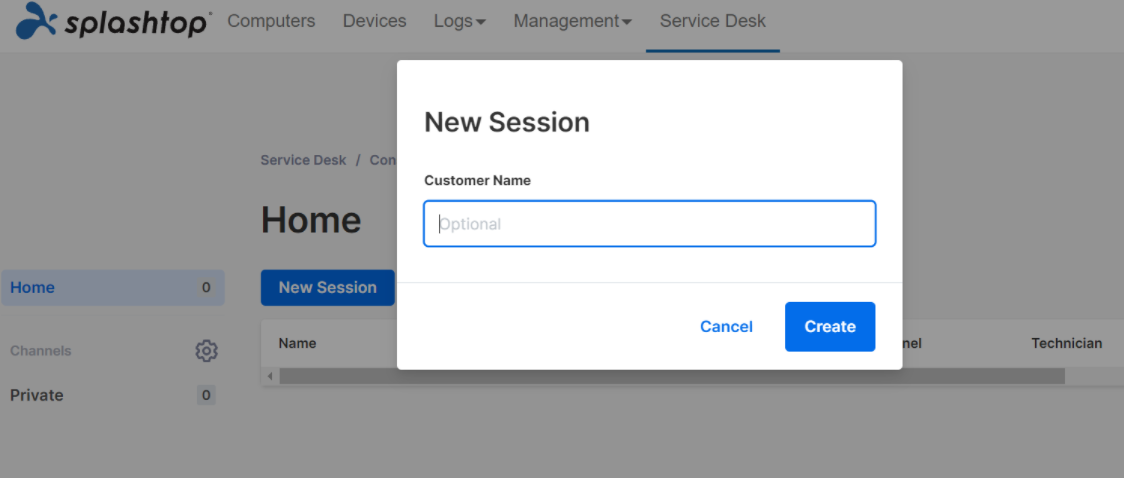The height and width of the screenshot is (478, 1124).
Task: Focus the Customer Name input field
Action: 649,224
